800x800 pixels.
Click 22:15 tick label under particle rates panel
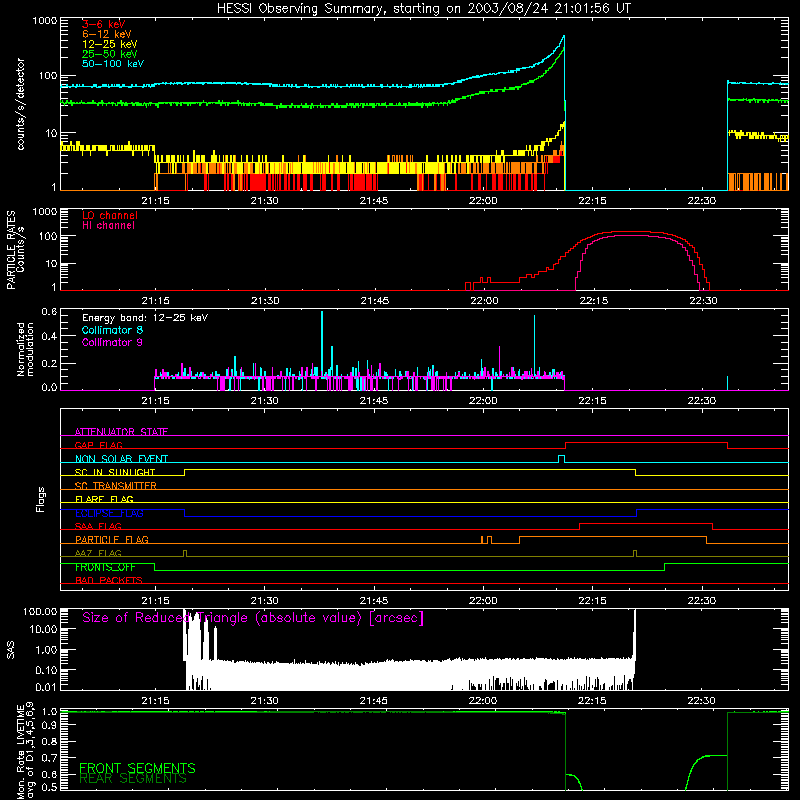point(593,301)
